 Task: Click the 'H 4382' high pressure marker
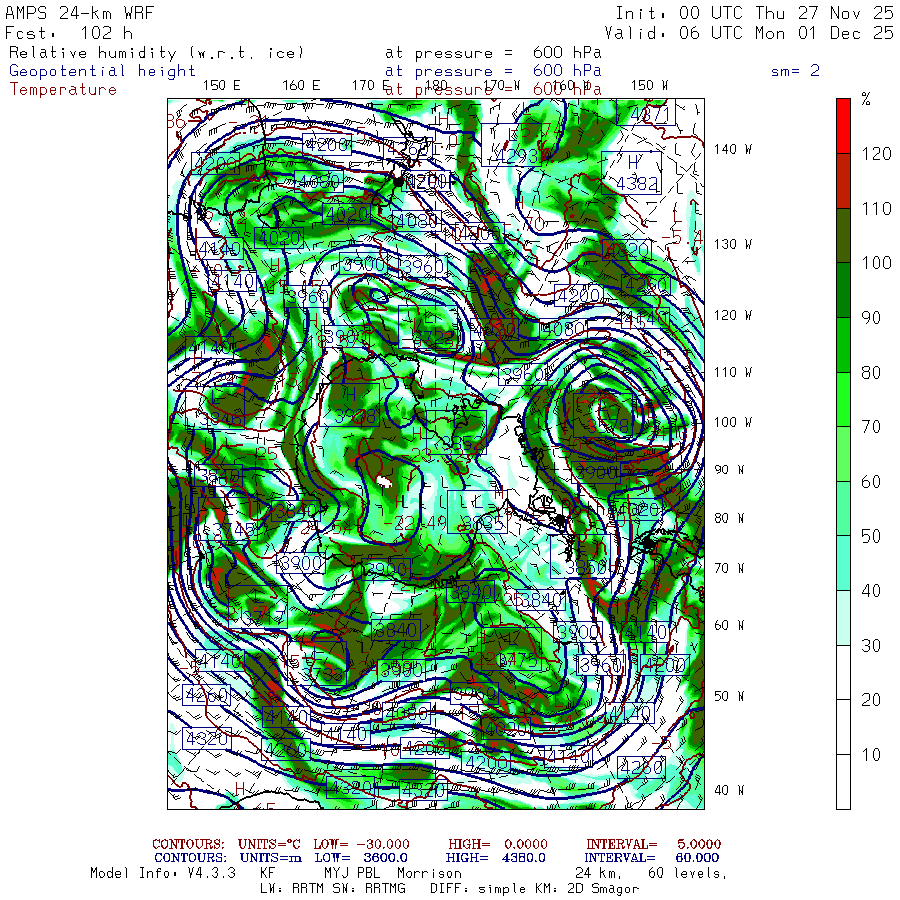[x=635, y=173]
